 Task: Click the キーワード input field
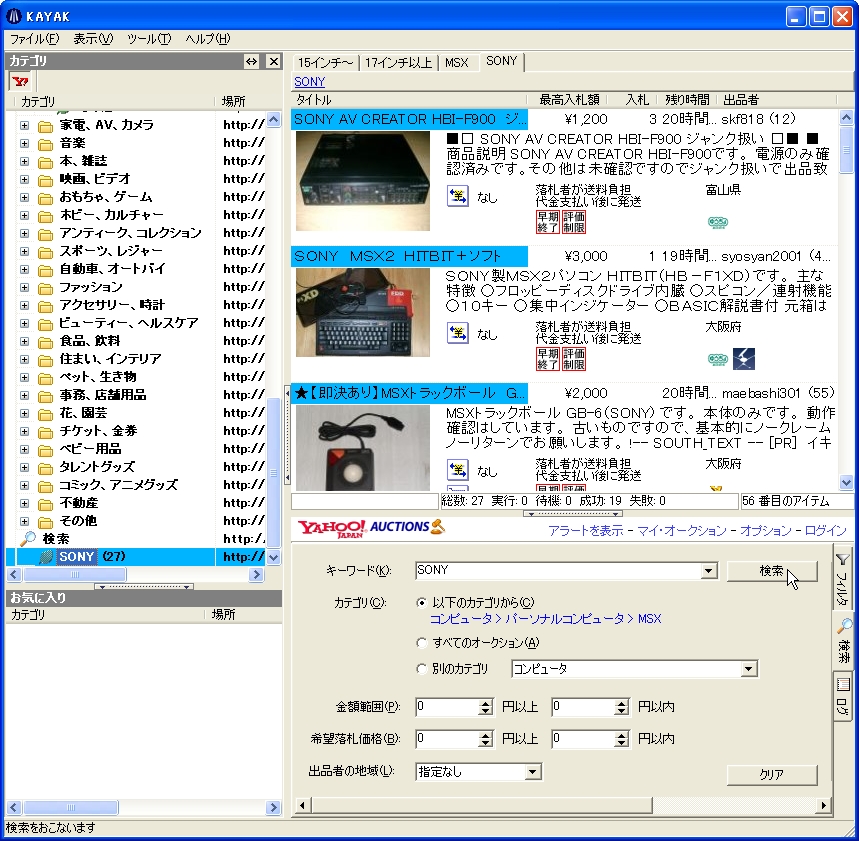(x=558, y=571)
